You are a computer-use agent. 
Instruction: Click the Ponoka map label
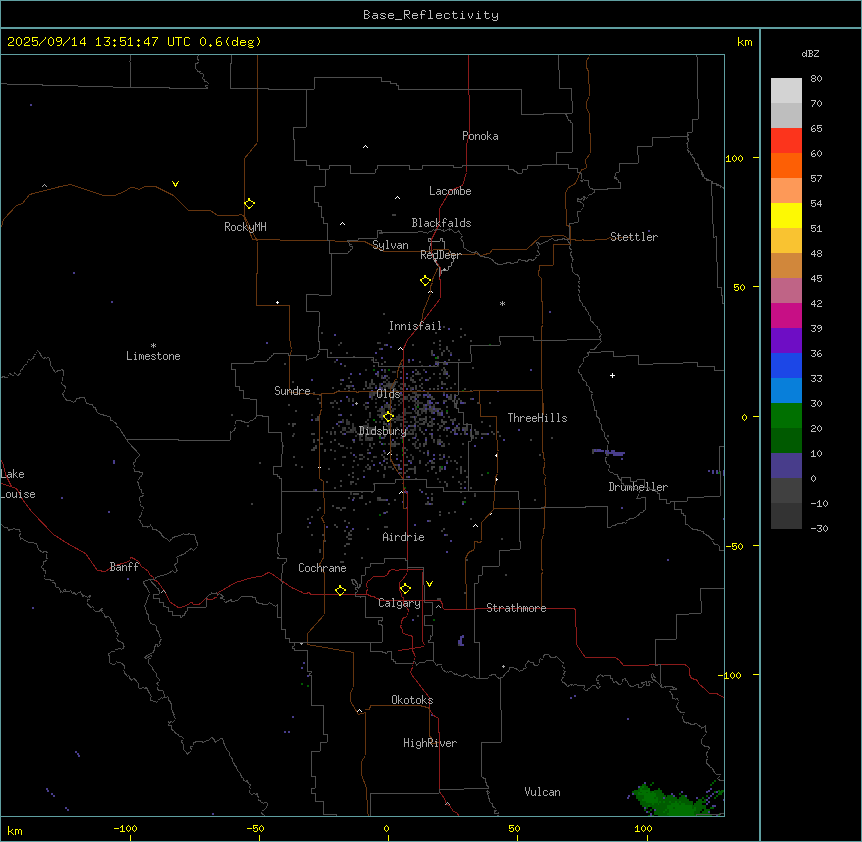point(480,136)
